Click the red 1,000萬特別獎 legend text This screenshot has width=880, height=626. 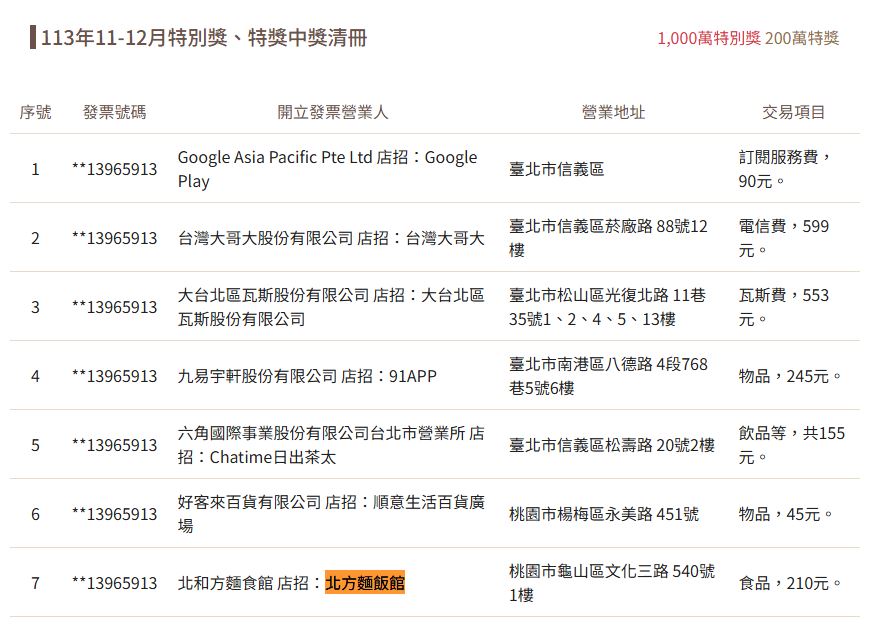(x=708, y=38)
